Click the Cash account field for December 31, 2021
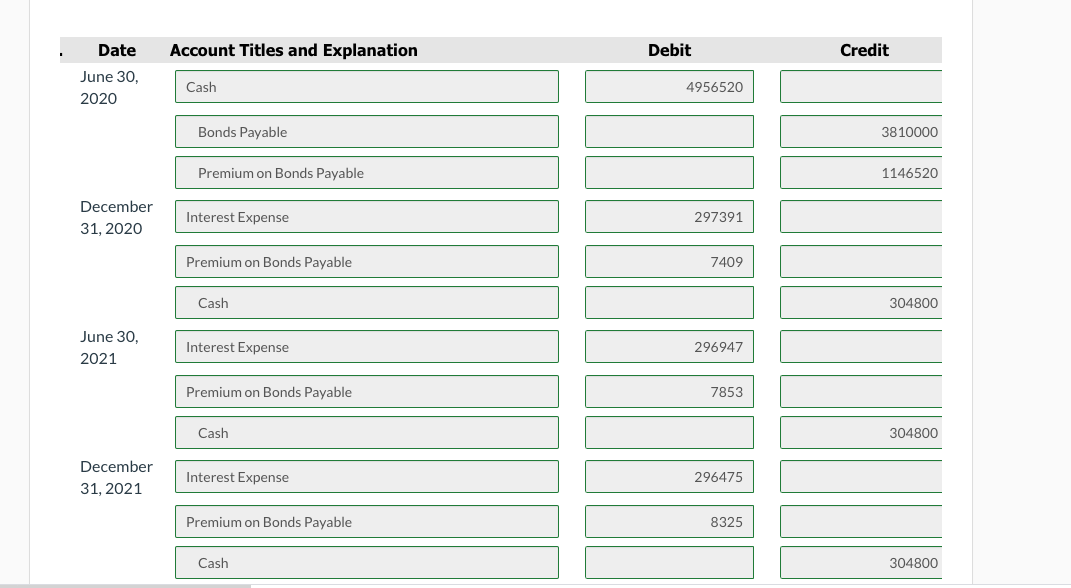Viewport: 1071px width, 588px height. click(x=366, y=562)
